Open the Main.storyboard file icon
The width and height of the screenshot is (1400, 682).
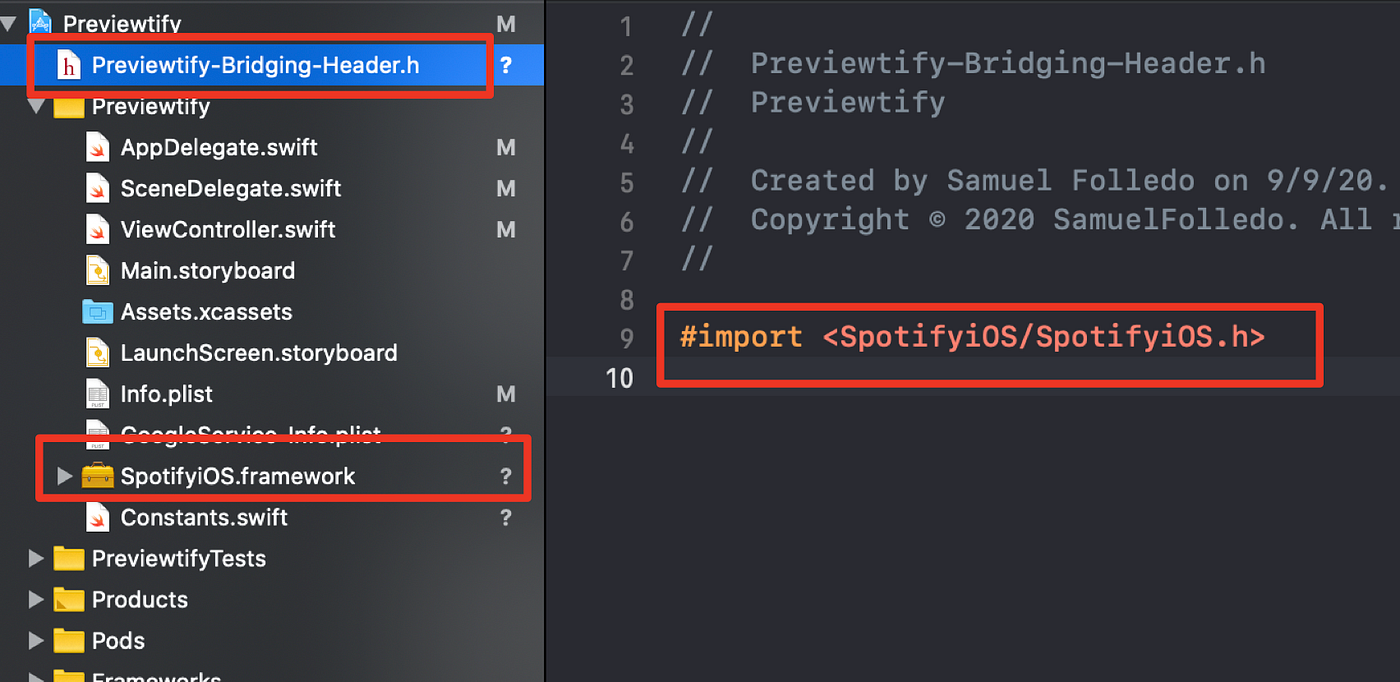97,270
